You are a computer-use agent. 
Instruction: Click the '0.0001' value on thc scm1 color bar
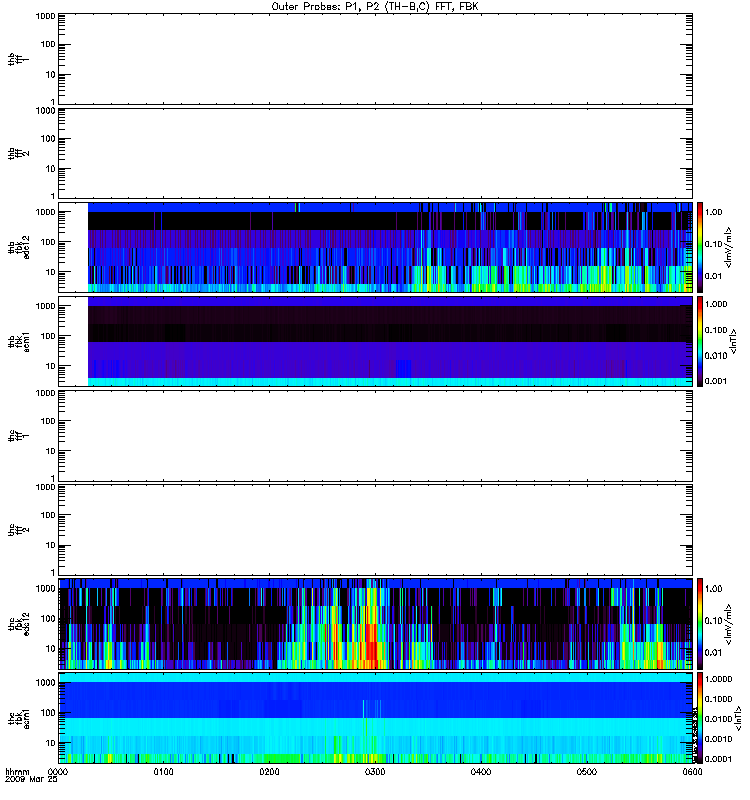[718, 759]
